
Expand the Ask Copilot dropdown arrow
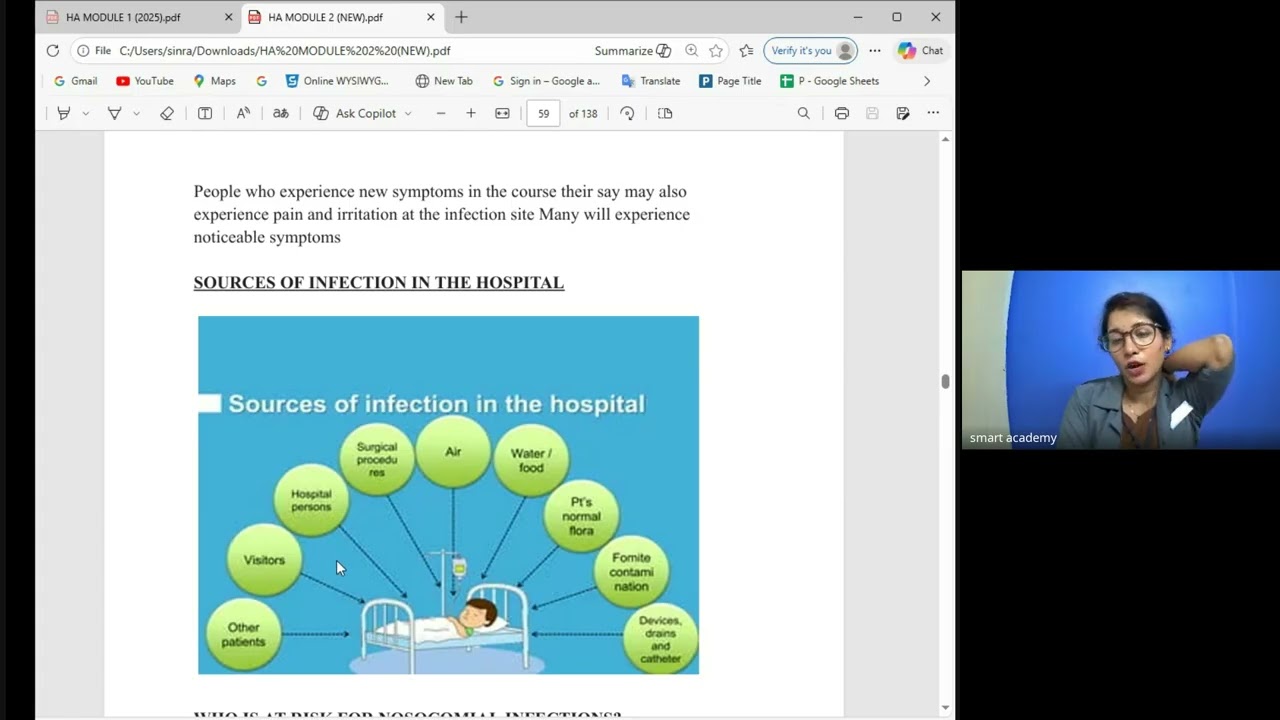tap(408, 113)
